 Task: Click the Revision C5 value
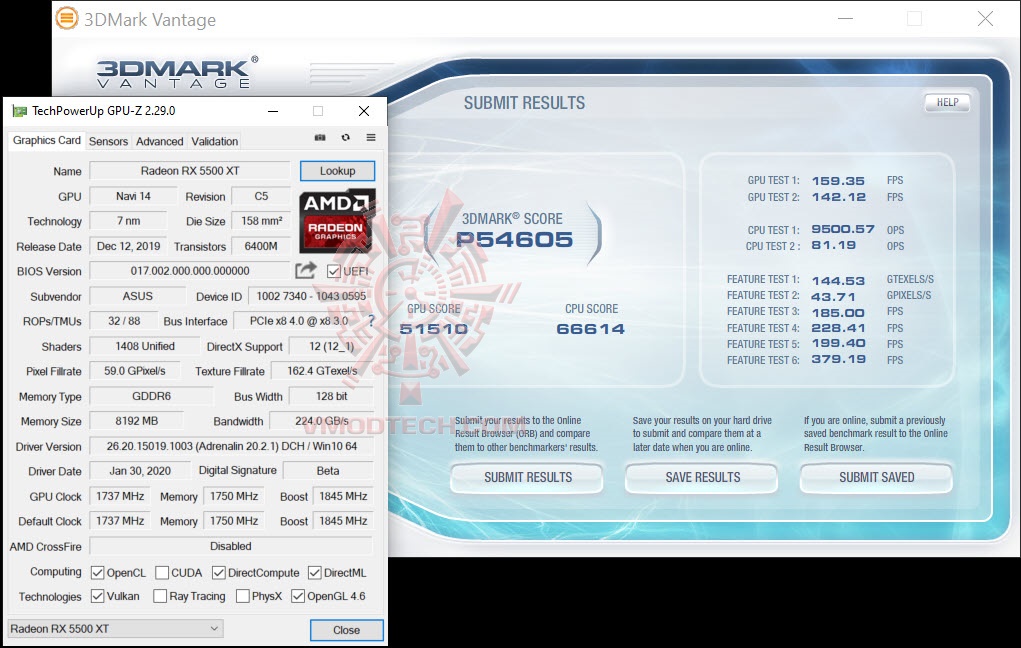[261, 196]
